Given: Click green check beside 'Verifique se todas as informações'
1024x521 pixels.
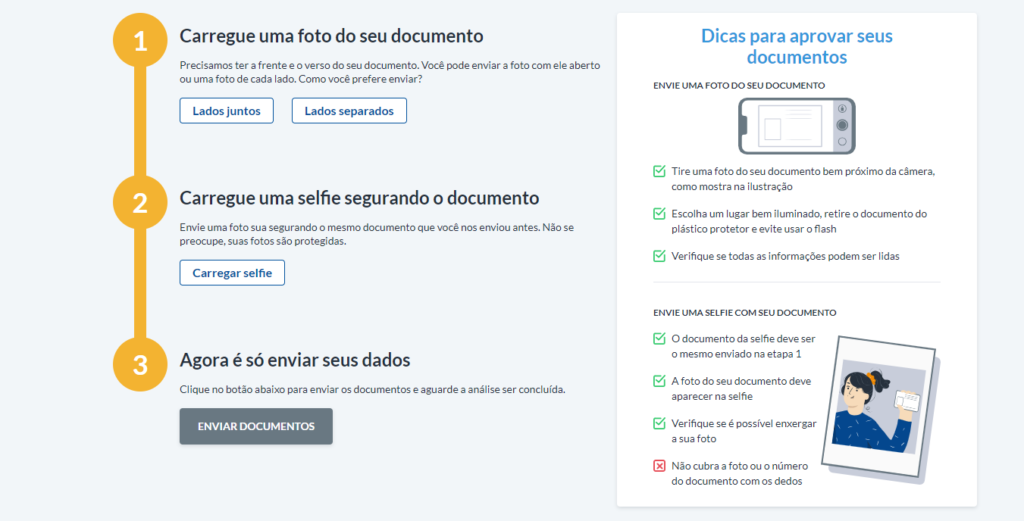Looking at the screenshot, I should click(x=660, y=256).
